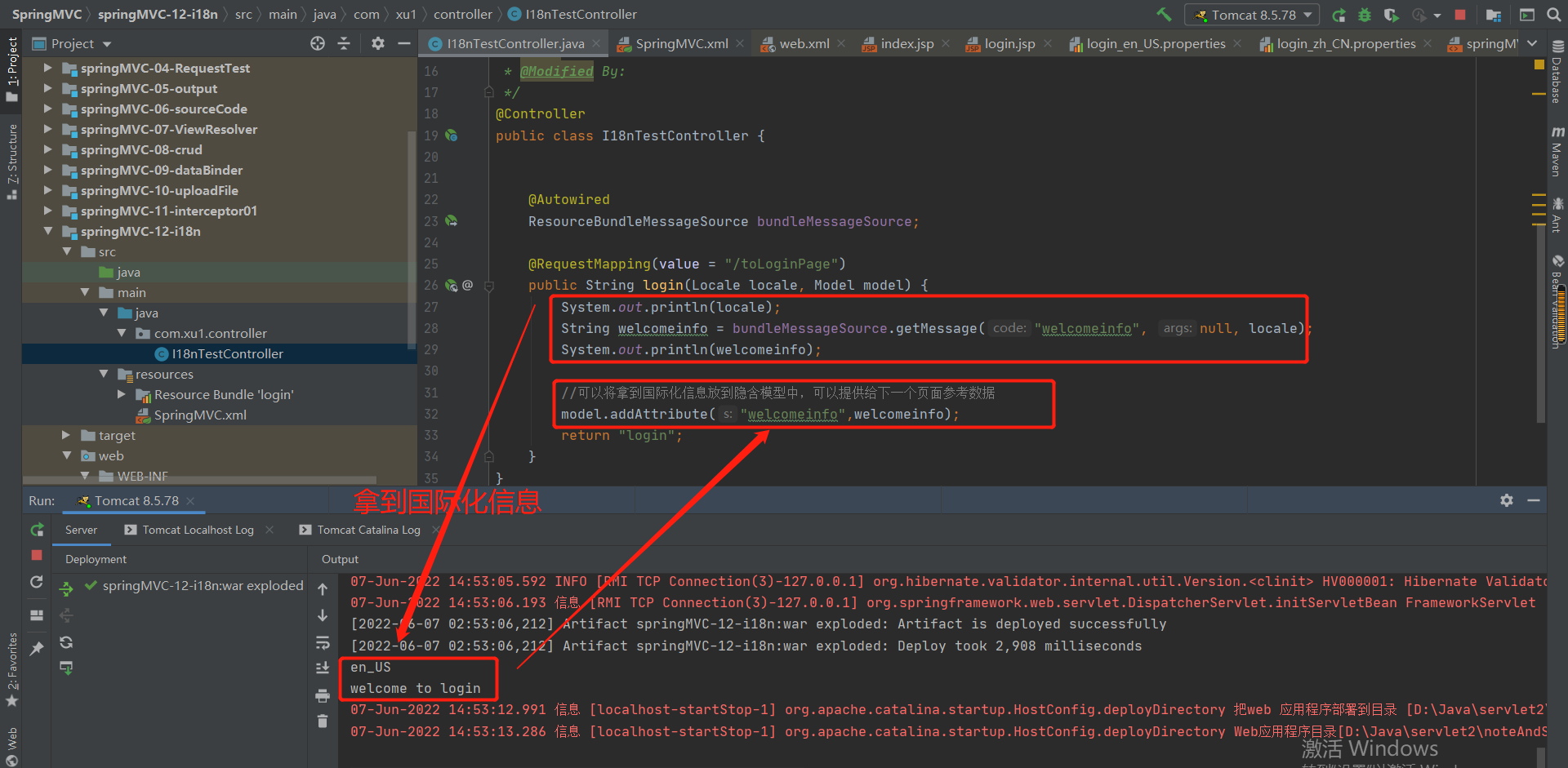1568x768 pixels.
Task: Click controller breadcrumb in navigation bar
Action: [463, 15]
